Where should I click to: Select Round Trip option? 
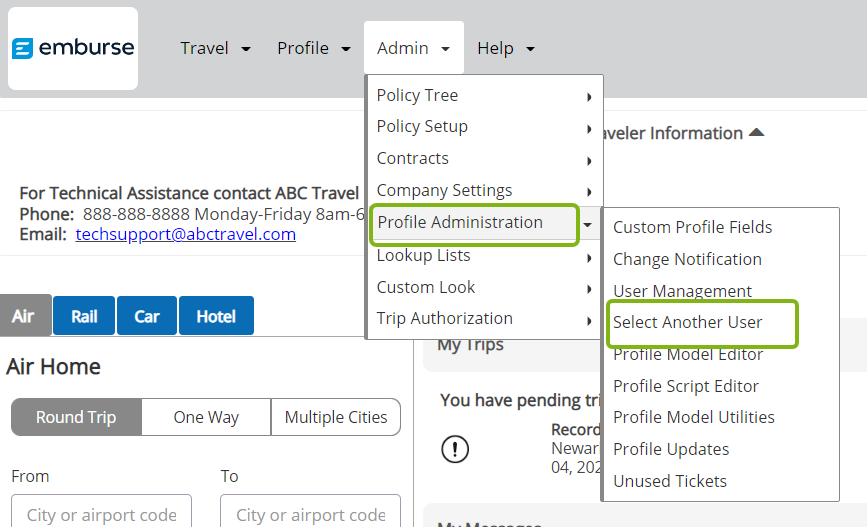pos(76,417)
